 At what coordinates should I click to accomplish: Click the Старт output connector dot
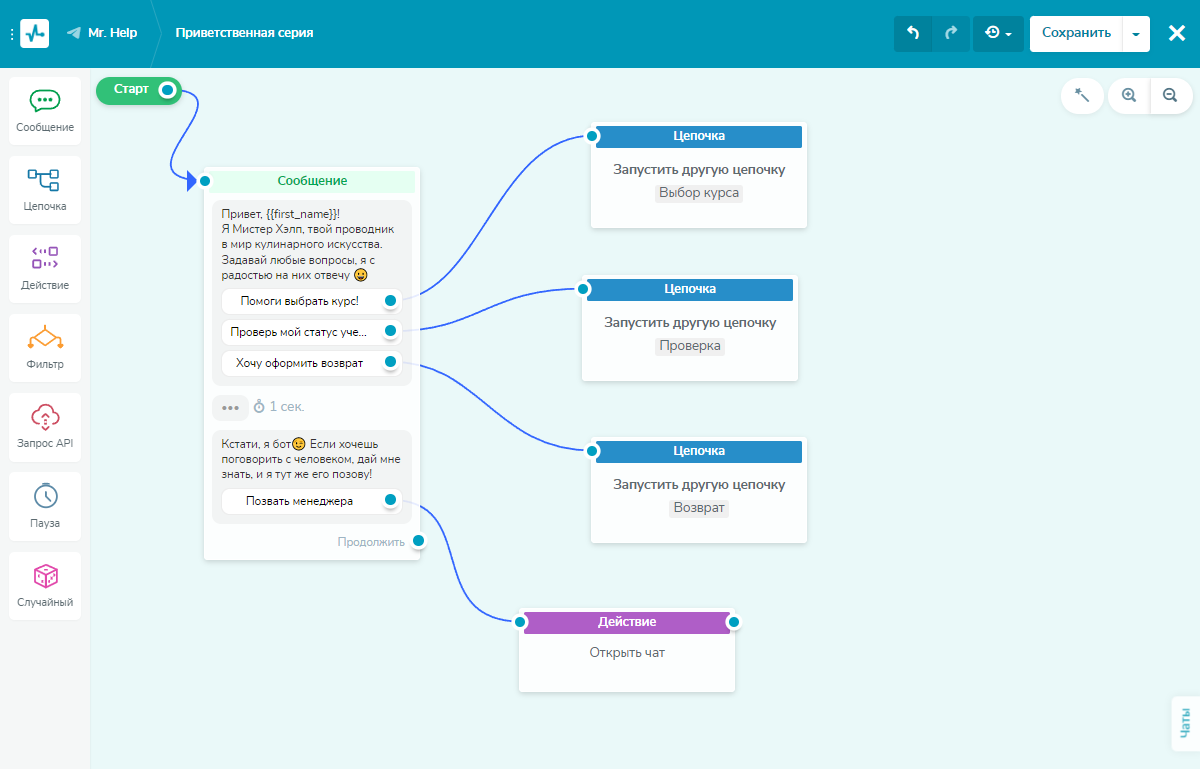[x=167, y=90]
